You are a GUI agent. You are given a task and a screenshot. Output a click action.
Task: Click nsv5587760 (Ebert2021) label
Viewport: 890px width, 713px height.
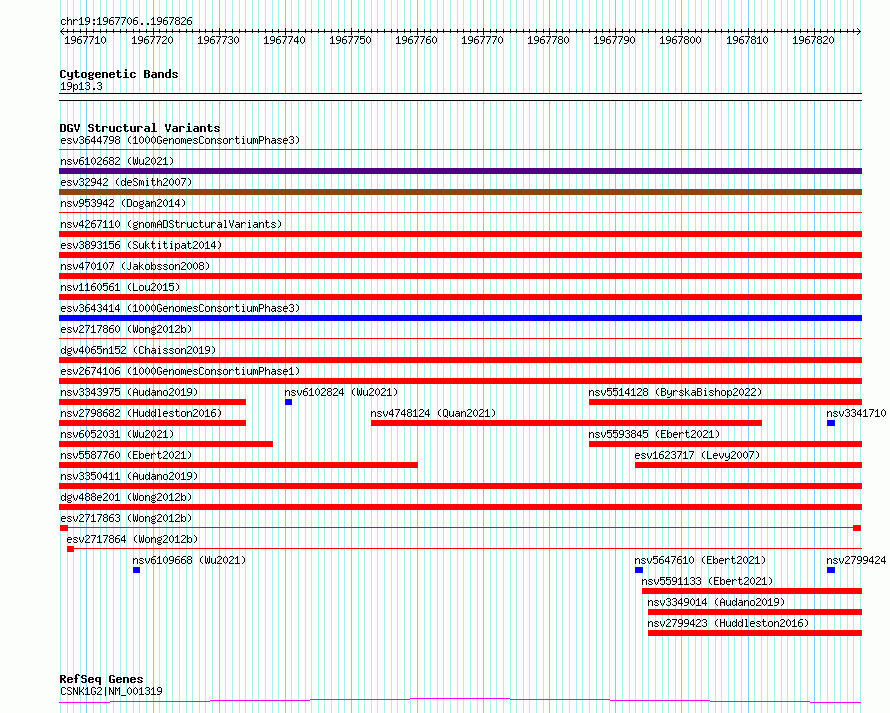(126, 455)
